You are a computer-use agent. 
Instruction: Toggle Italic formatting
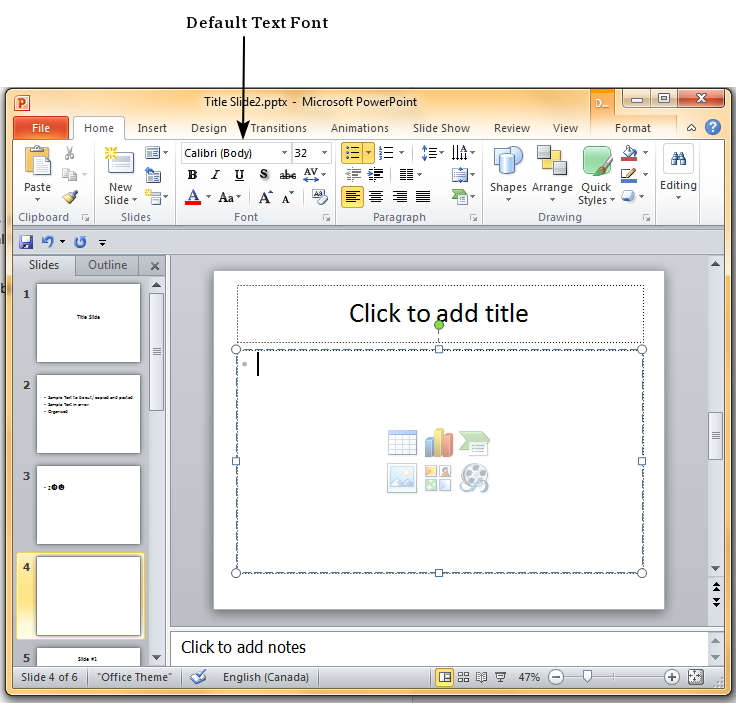[x=215, y=175]
